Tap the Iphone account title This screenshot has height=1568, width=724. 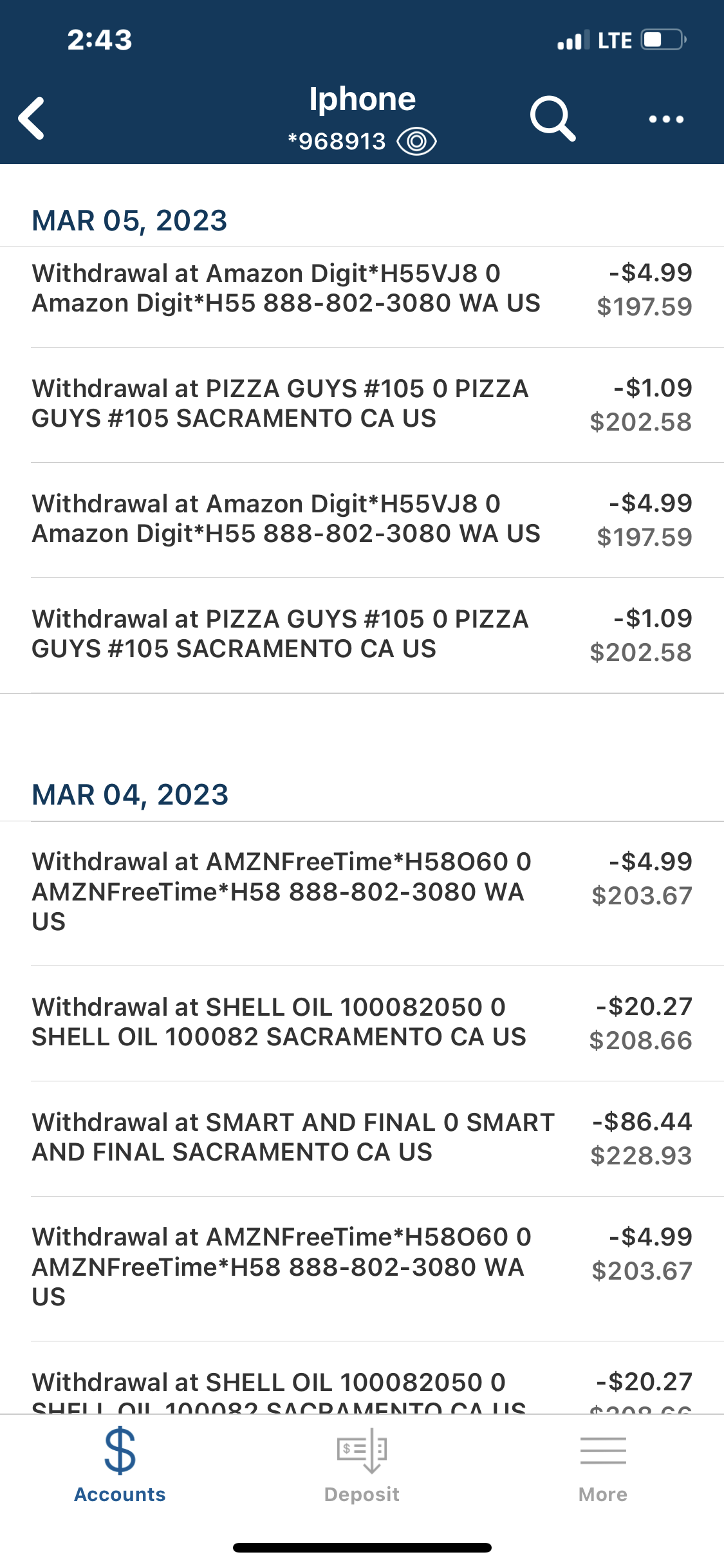(x=362, y=100)
